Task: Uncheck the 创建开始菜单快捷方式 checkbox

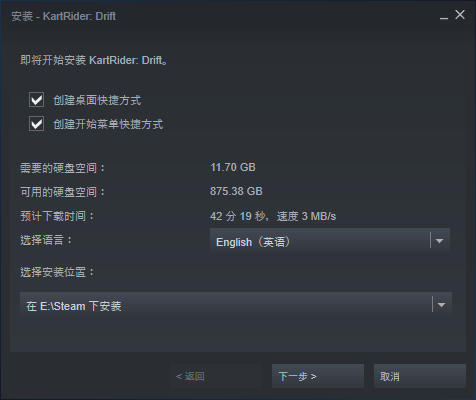Action: tap(36, 124)
